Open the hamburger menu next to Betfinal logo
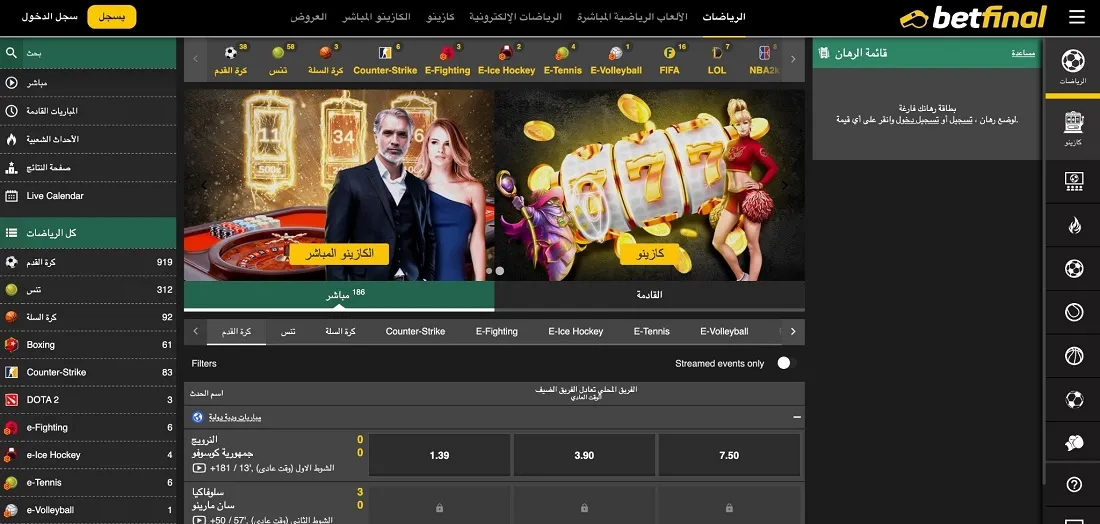This screenshot has width=1100, height=524. click(1077, 18)
